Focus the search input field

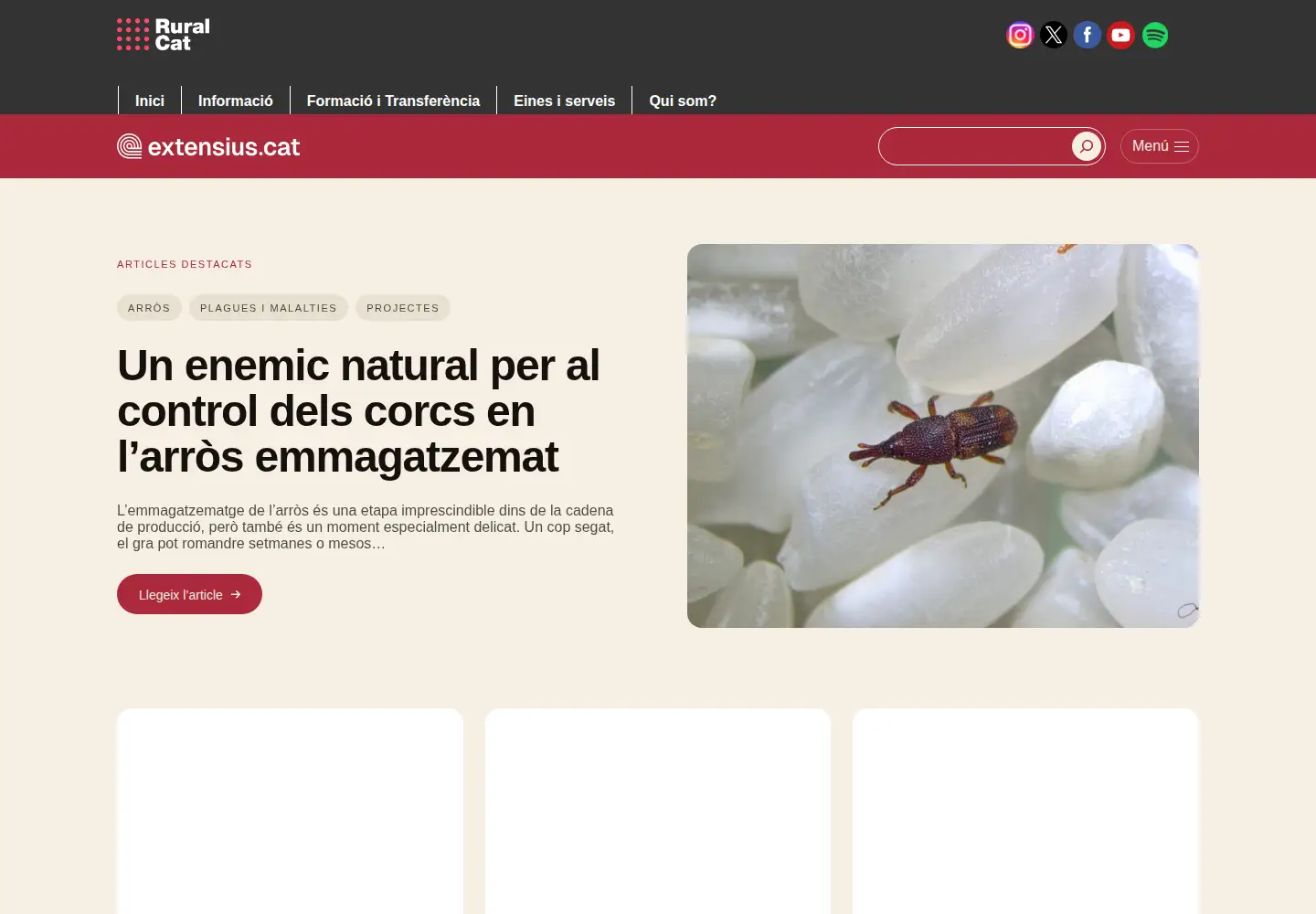click(x=975, y=146)
